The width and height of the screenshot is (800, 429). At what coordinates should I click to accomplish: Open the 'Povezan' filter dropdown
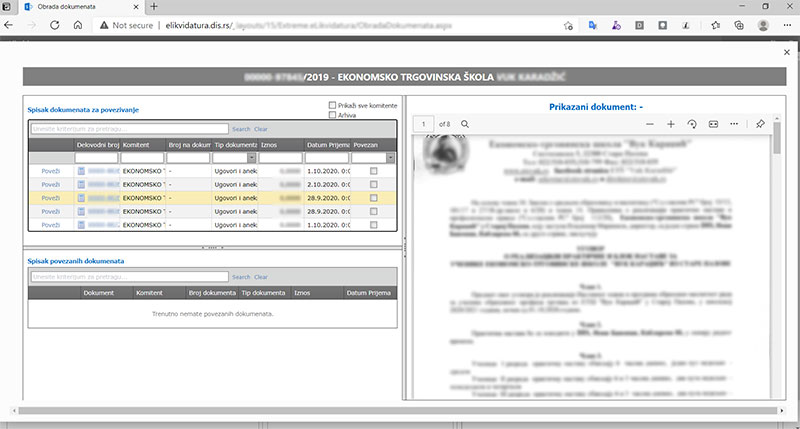[389, 157]
